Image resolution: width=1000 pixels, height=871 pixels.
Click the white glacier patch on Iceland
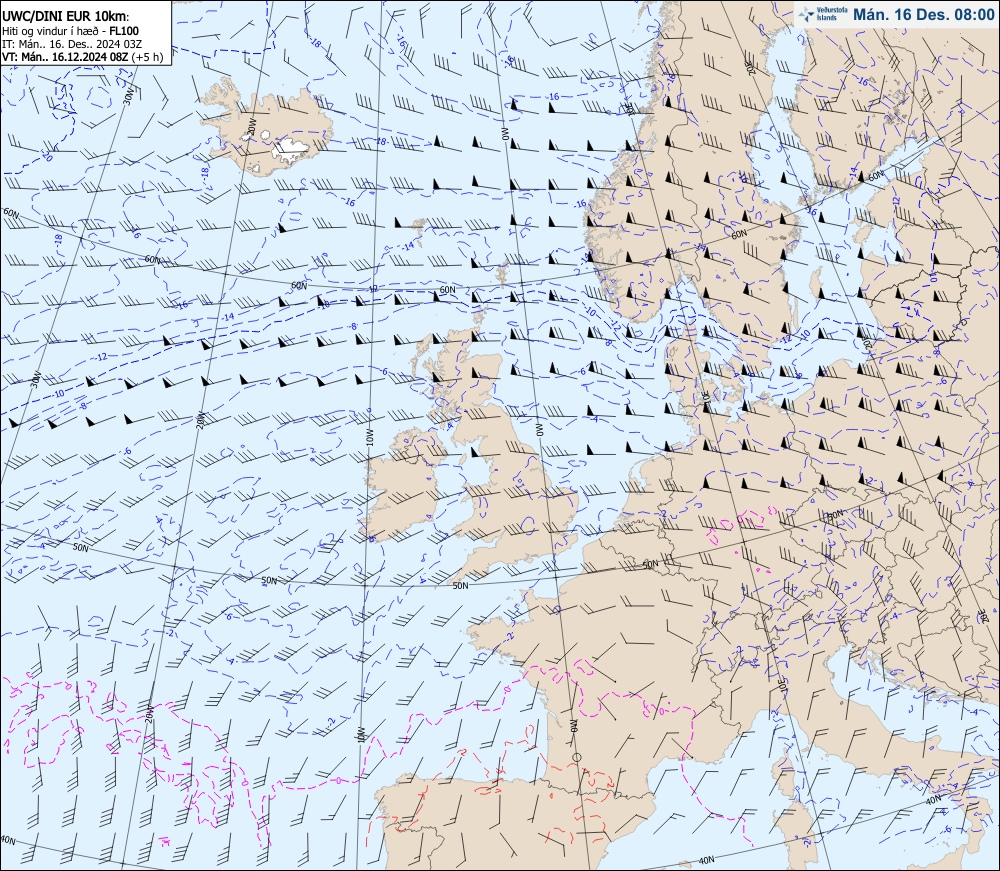[x=290, y=150]
